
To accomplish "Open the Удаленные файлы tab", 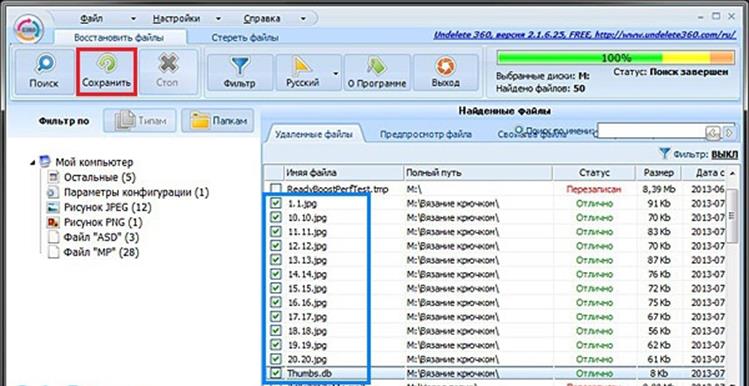I will pos(314,134).
